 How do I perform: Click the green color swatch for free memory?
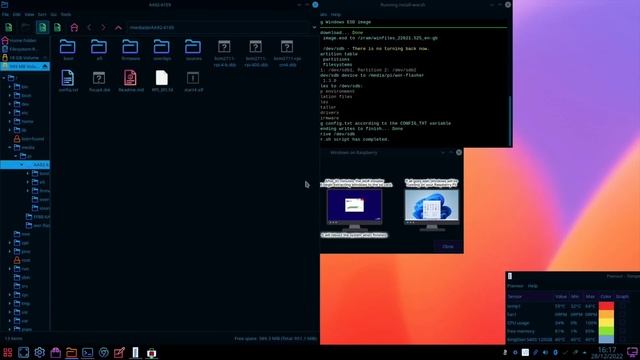point(606,331)
